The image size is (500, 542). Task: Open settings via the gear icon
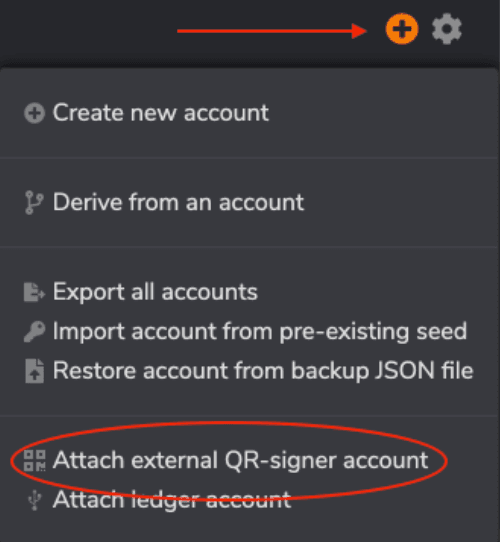coord(447,29)
